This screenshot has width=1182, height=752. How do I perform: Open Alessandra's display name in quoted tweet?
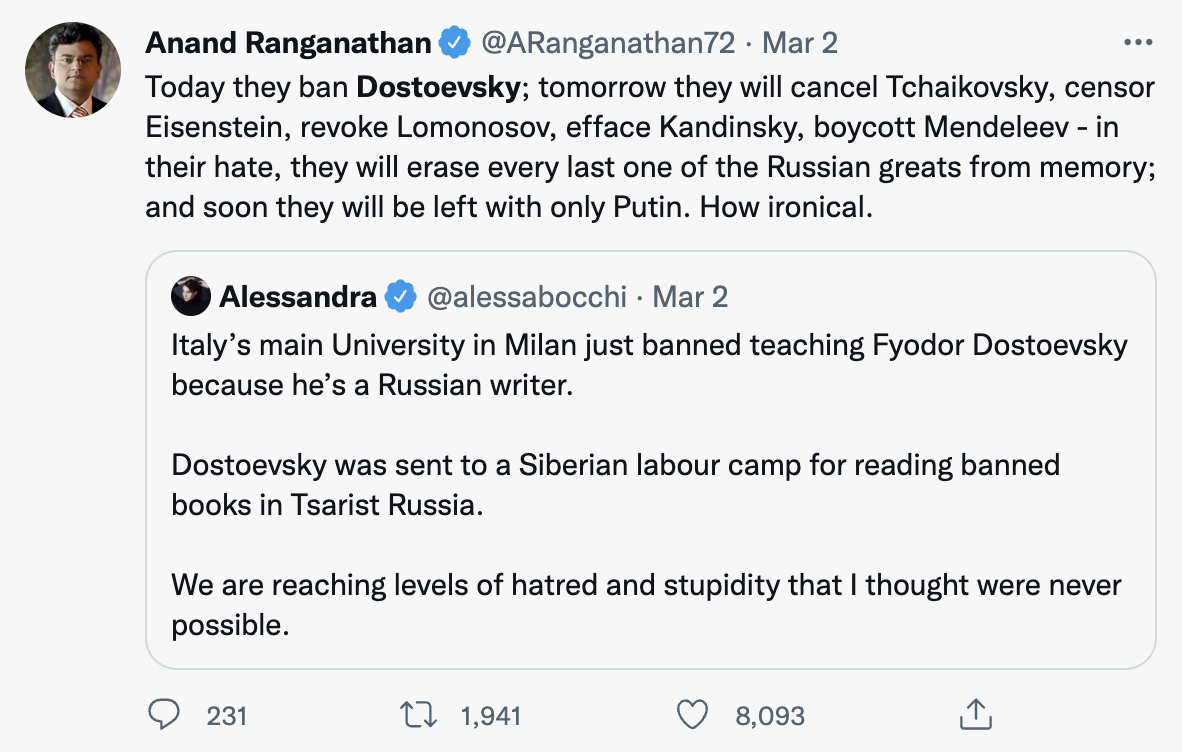tap(298, 297)
